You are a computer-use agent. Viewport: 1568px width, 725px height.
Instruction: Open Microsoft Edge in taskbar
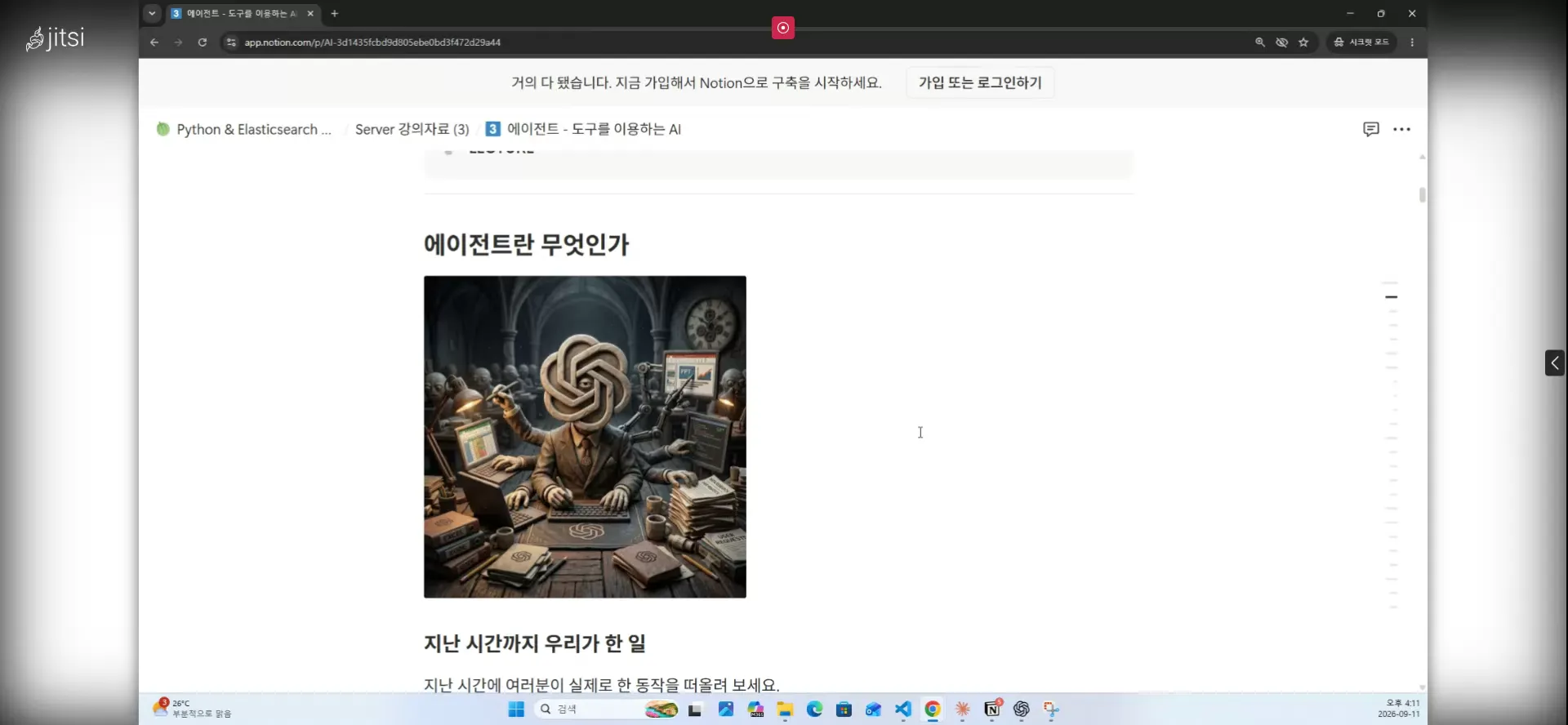click(814, 709)
